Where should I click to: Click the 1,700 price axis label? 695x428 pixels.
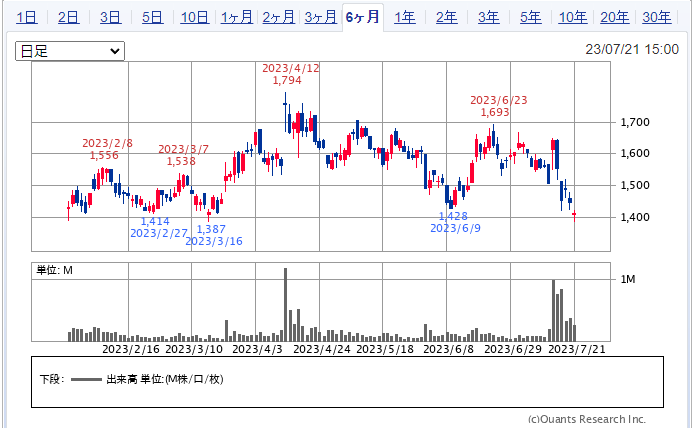tap(635, 122)
